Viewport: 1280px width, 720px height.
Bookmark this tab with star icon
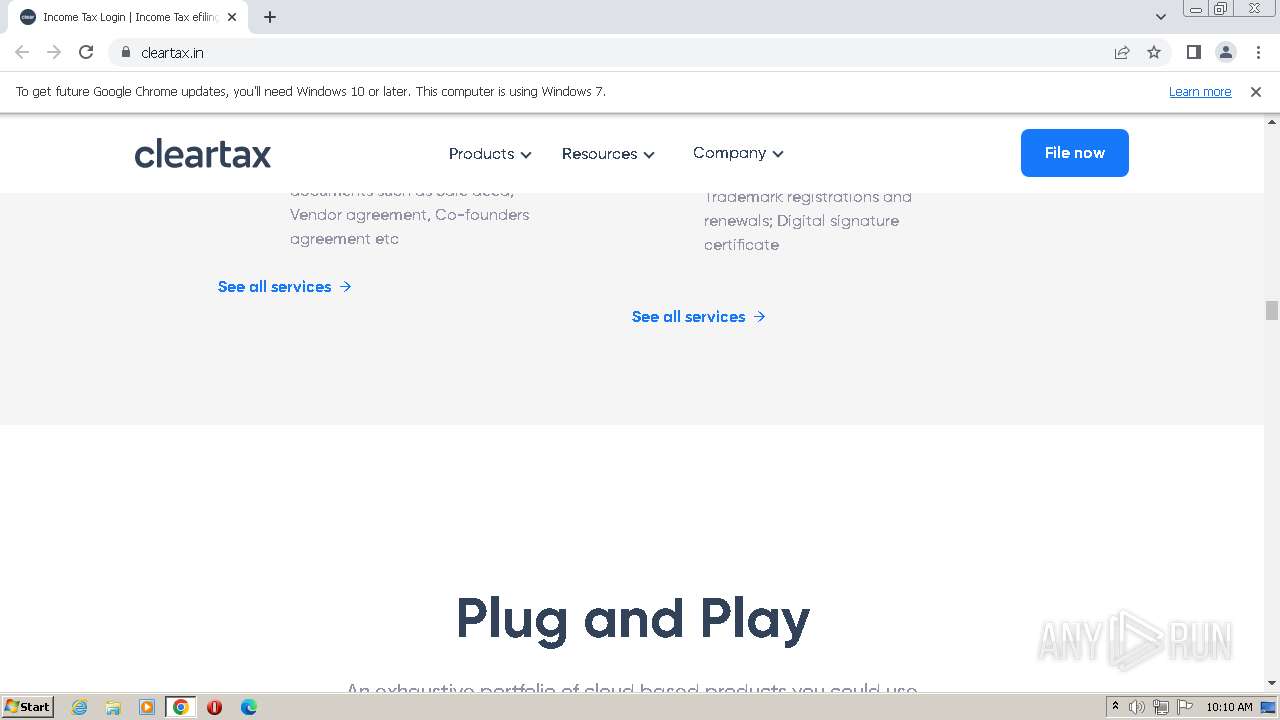[1154, 52]
